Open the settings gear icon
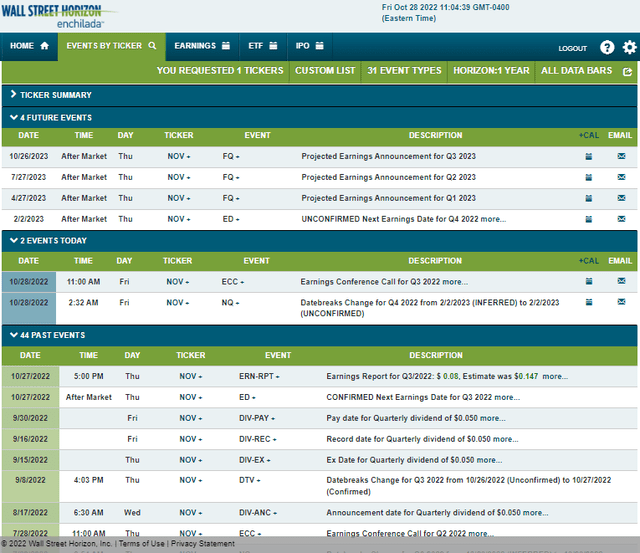This screenshot has width=640, height=553. [629, 47]
